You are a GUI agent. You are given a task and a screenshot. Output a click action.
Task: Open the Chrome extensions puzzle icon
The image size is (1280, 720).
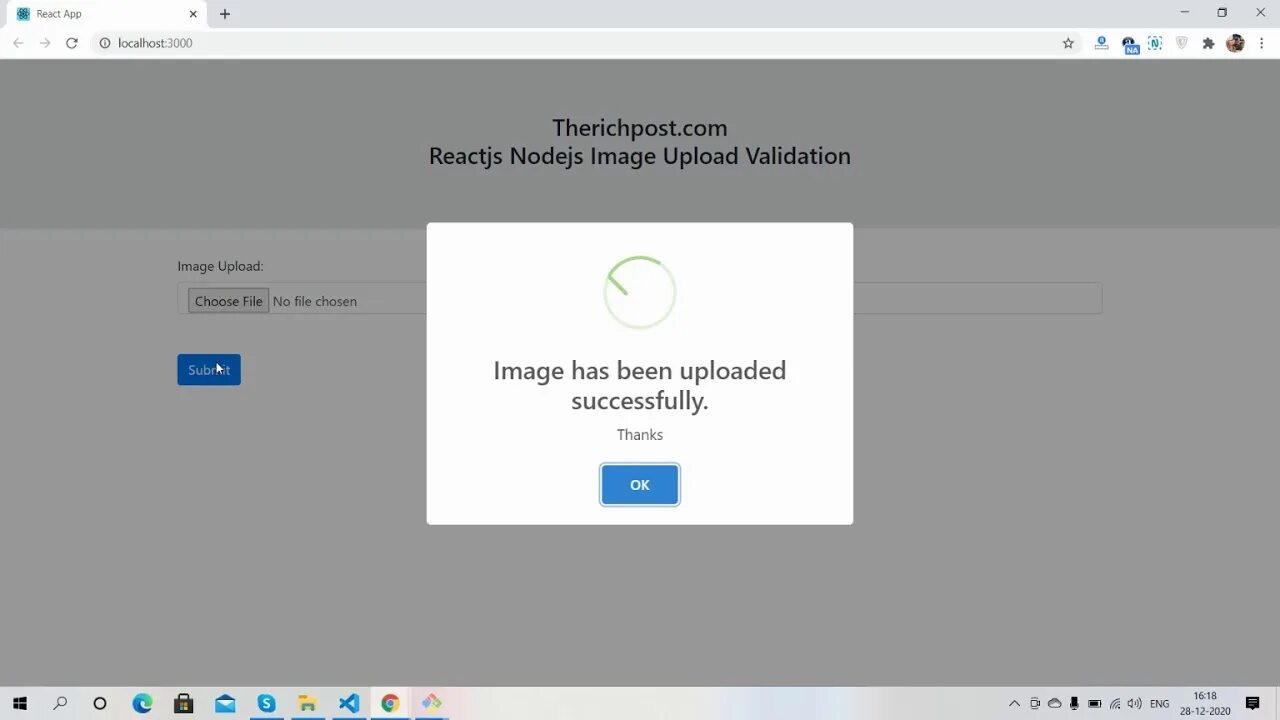(1208, 43)
